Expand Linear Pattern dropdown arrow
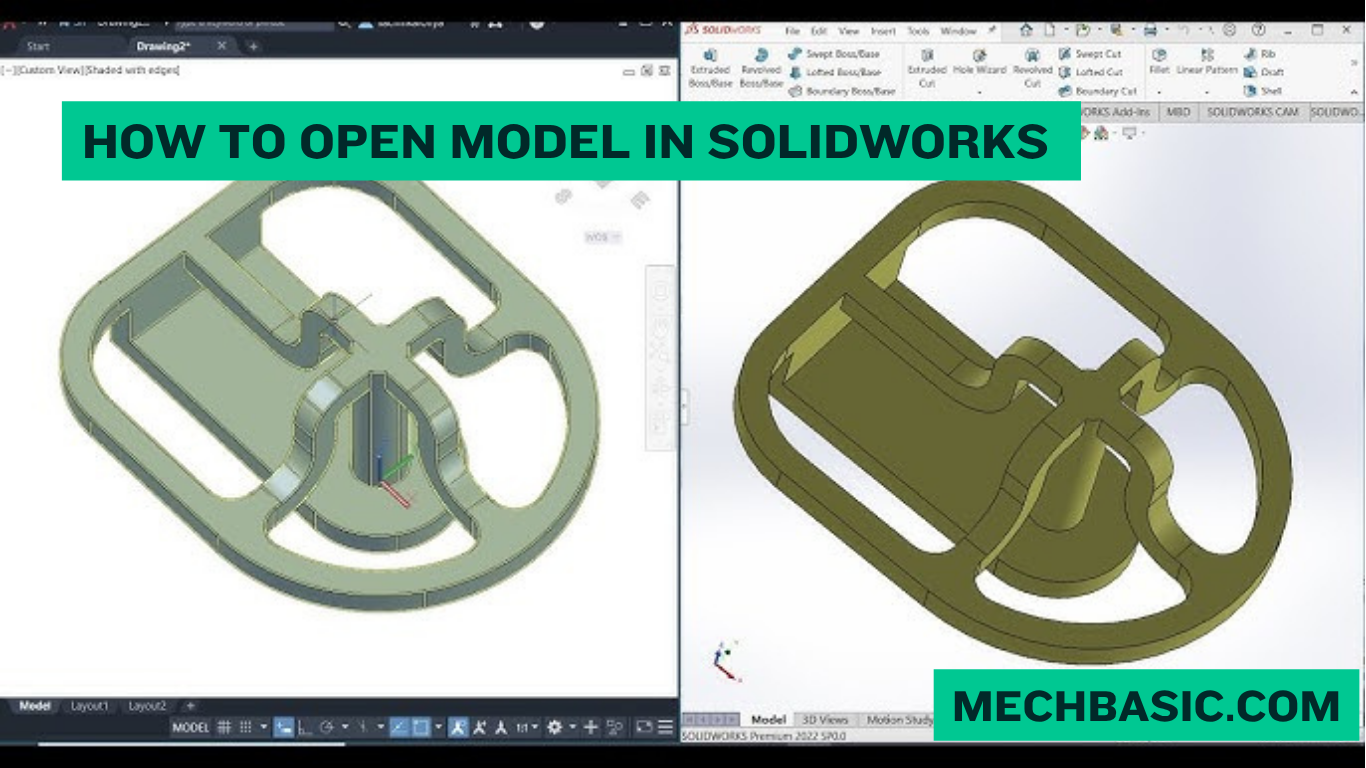The width and height of the screenshot is (1366, 768). coord(1207,93)
